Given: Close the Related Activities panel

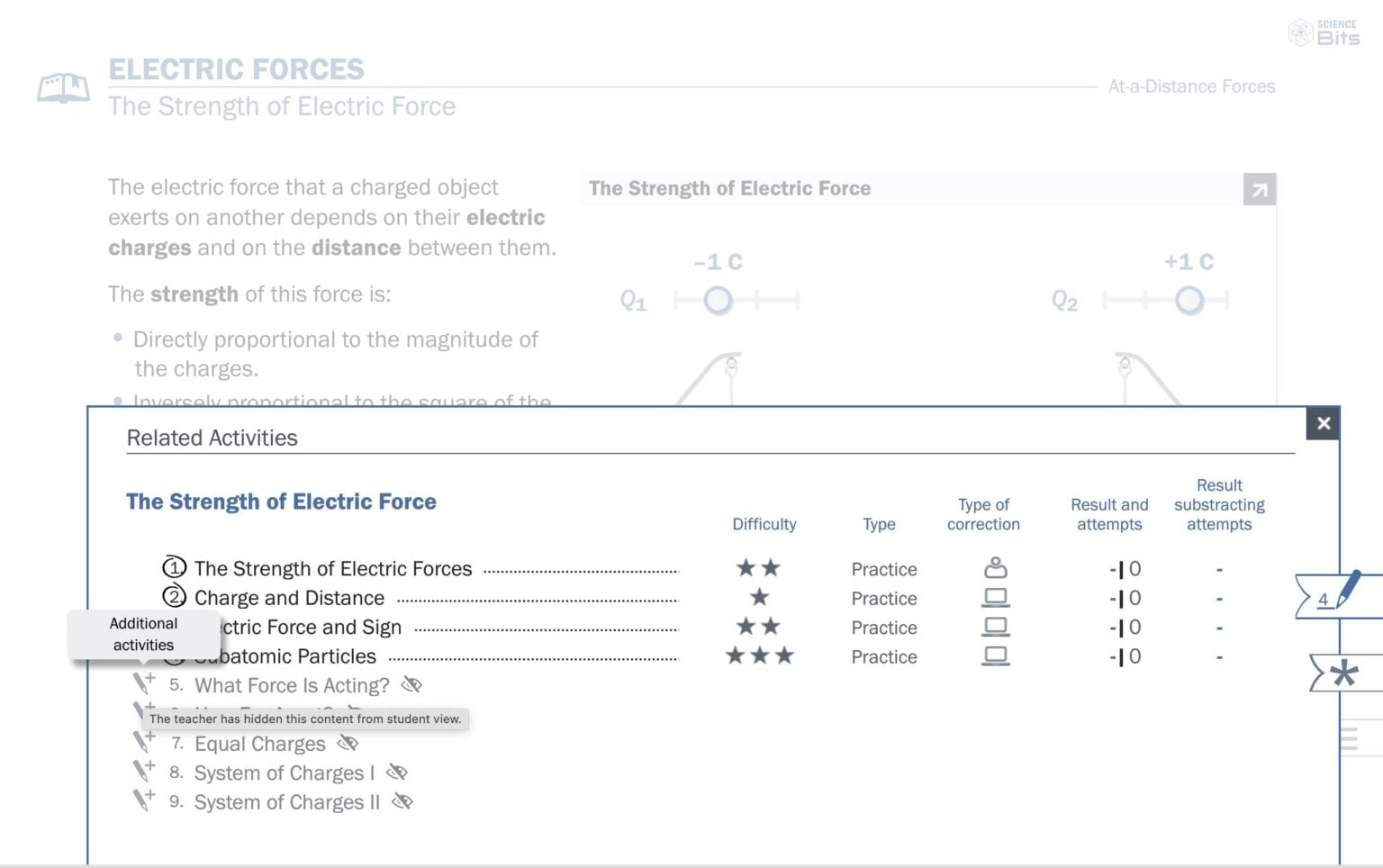Looking at the screenshot, I should coord(1323,423).
